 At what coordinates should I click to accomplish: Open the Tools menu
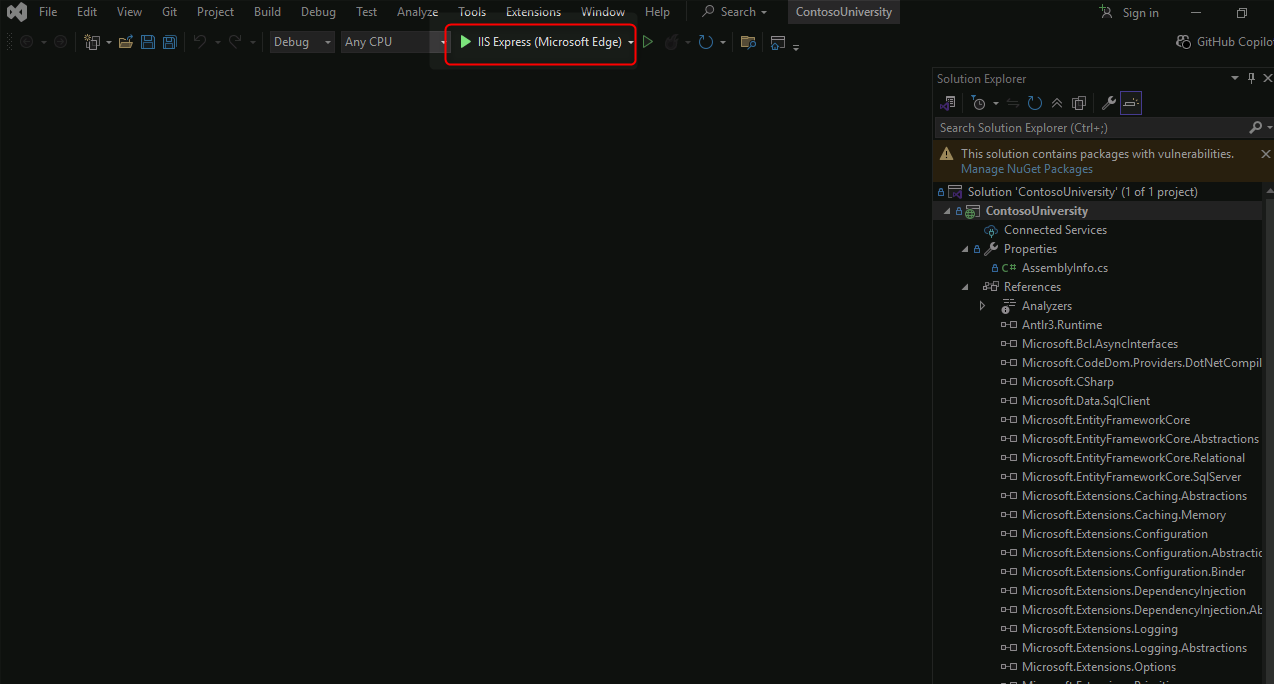coord(472,12)
